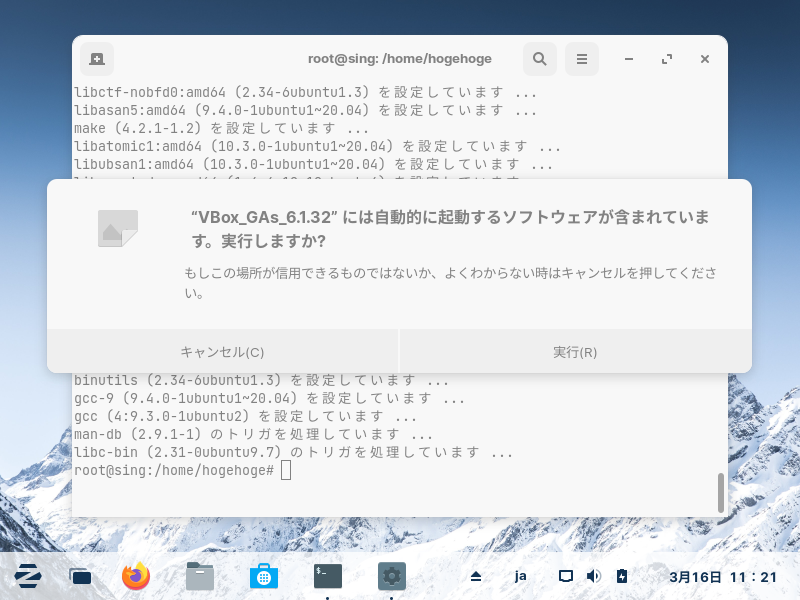Close the terminal window
Viewport: 800px width, 600px height.
pos(705,59)
